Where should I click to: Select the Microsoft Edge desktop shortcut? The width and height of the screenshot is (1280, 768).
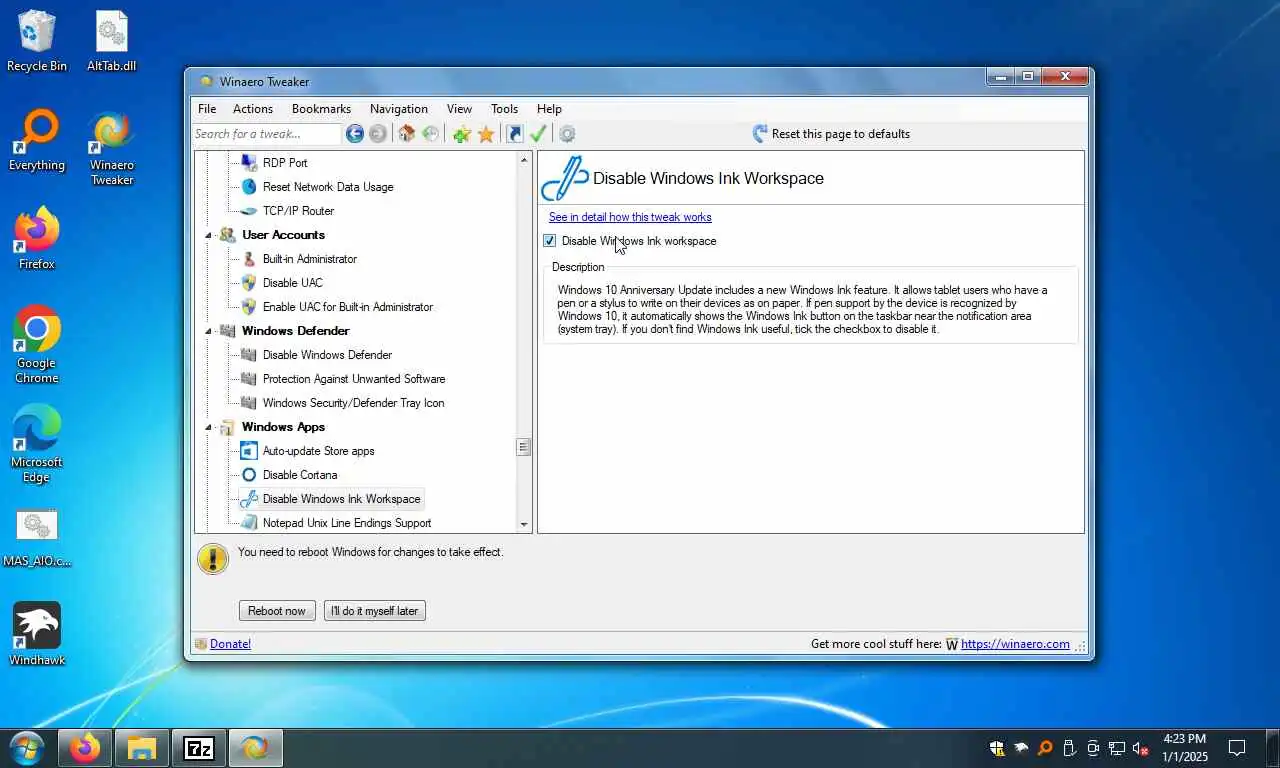point(37,444)
